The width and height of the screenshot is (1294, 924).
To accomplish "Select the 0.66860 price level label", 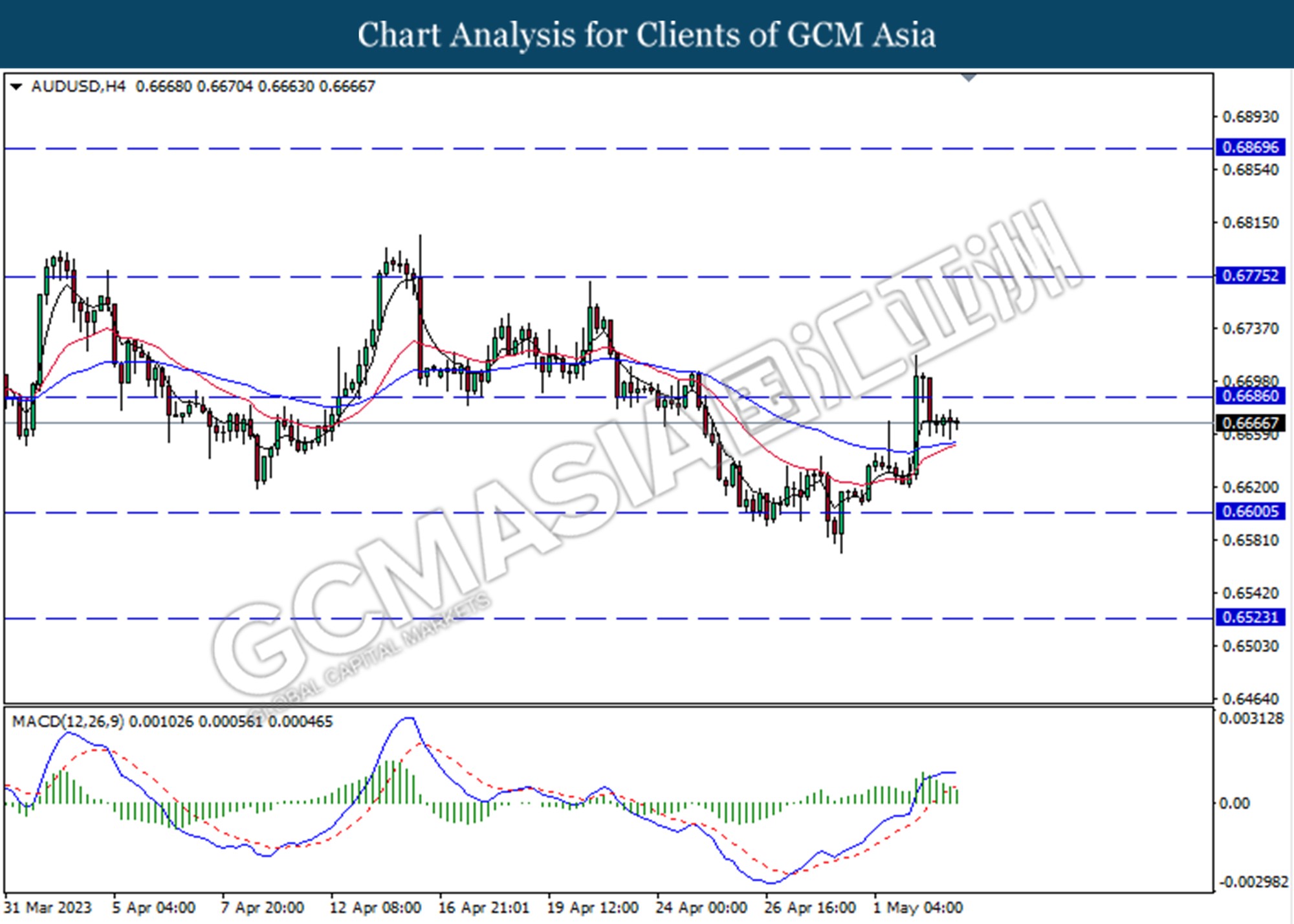I will [x=1251, y=396].
